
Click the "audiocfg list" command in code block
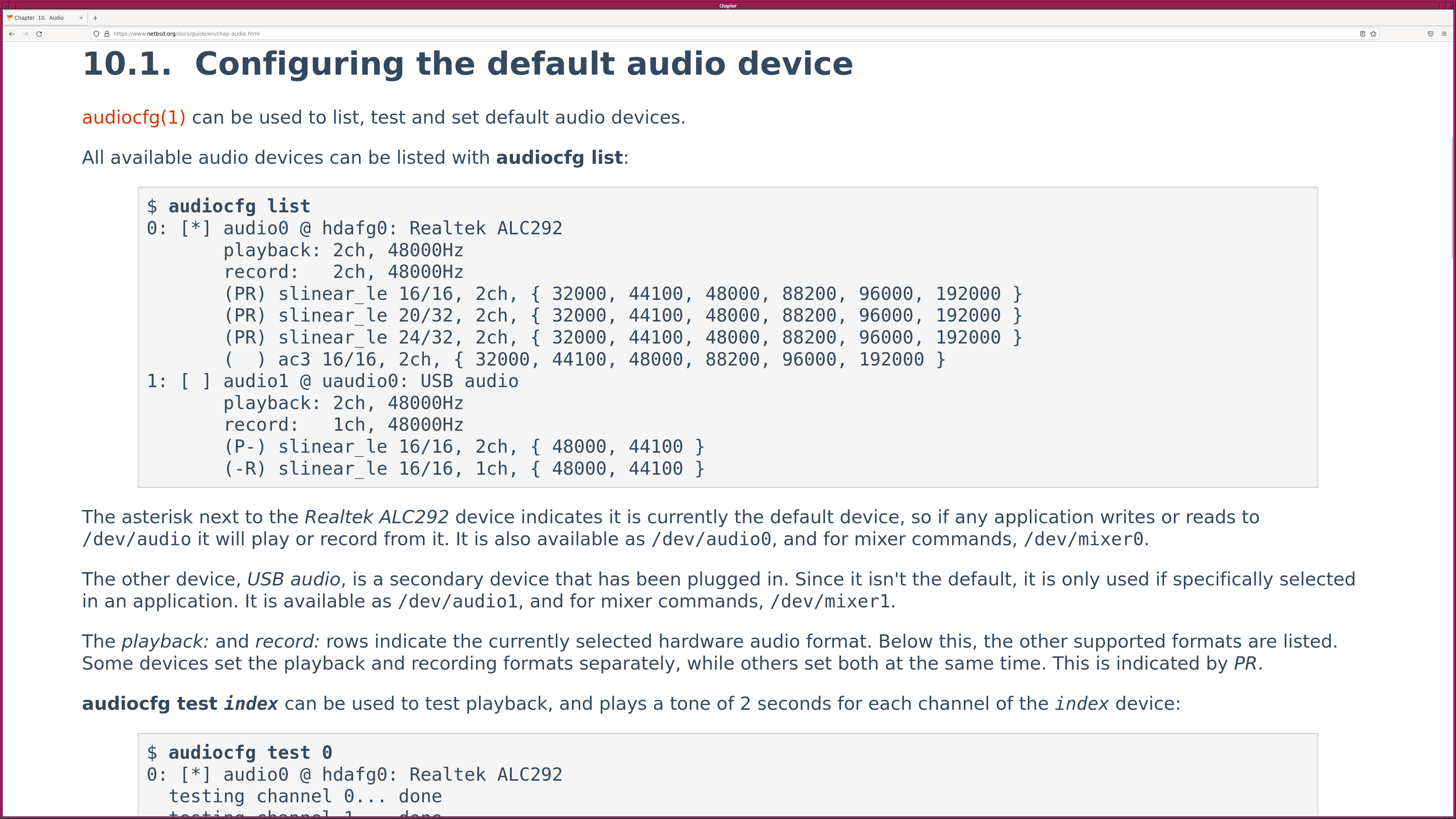click(x=239, y=206)
